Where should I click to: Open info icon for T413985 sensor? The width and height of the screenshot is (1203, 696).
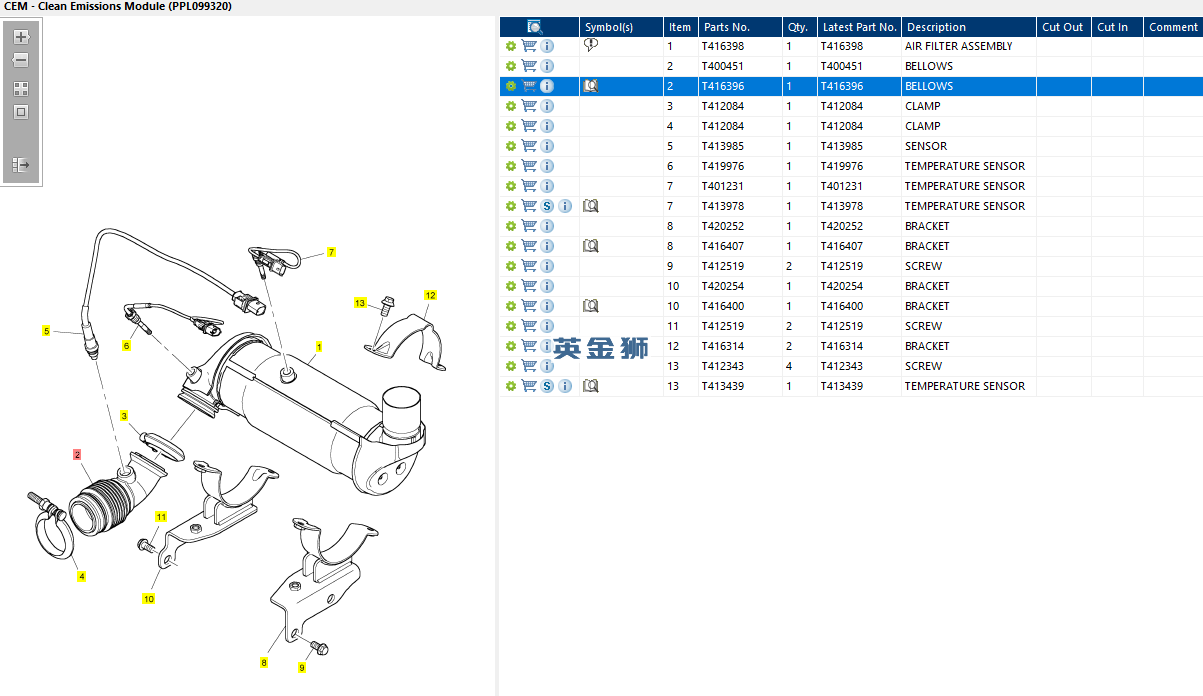coord(547,146)
